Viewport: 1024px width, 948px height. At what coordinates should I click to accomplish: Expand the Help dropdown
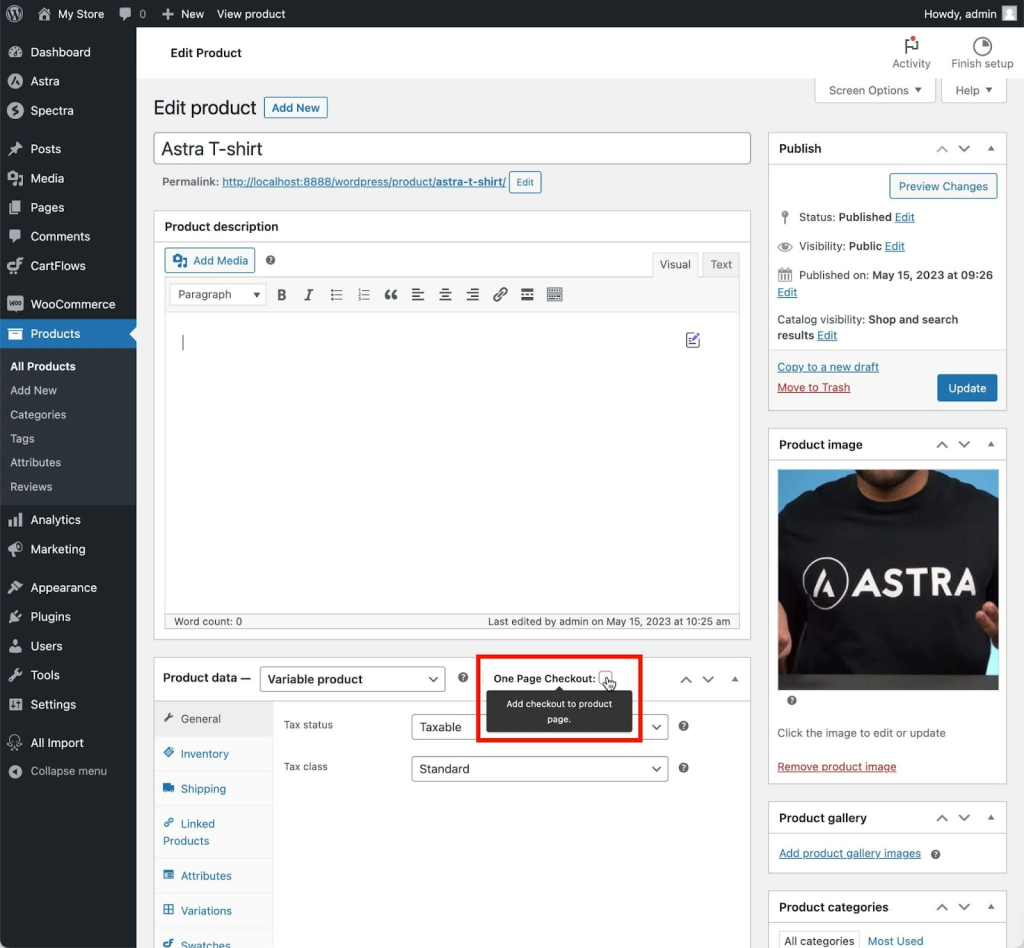(x=973, y=90)
